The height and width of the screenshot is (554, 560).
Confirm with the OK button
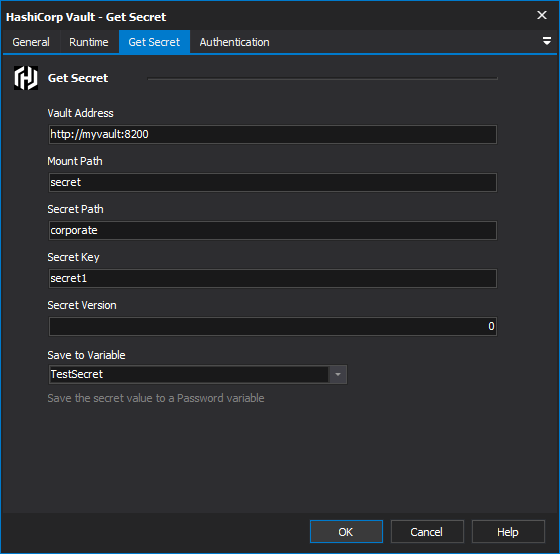[x=346, y=532]
